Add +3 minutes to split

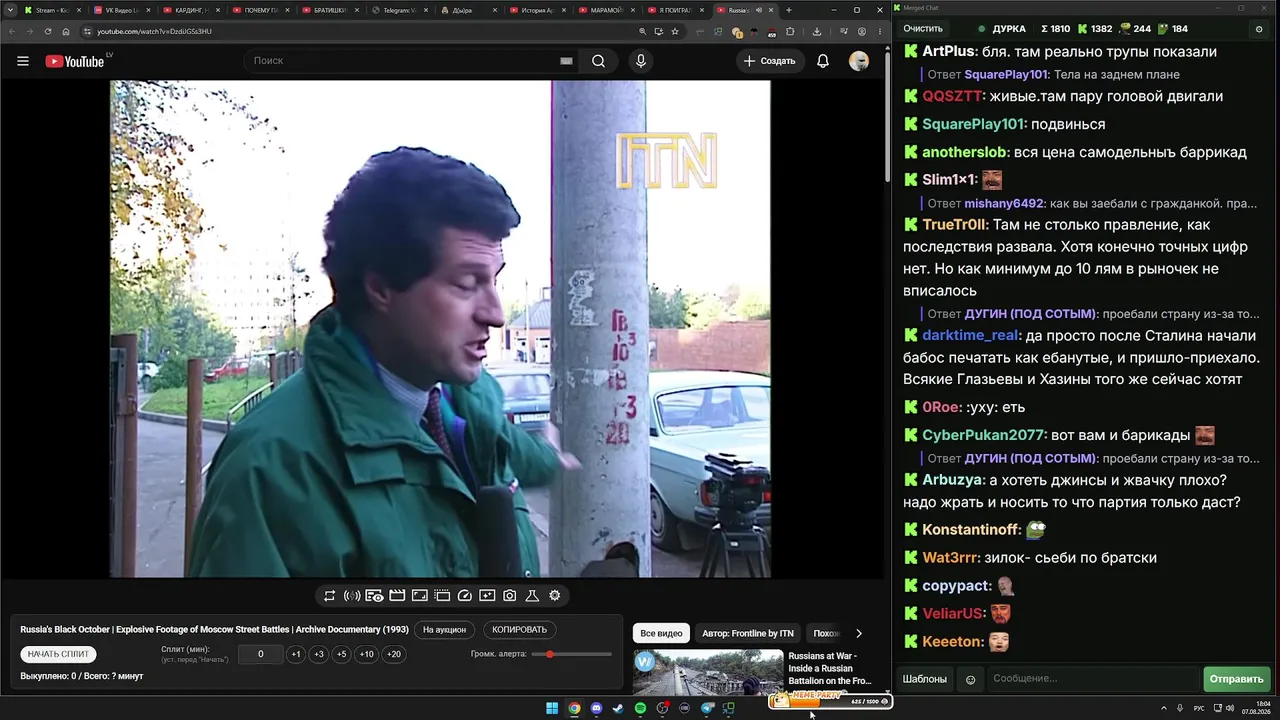(319, 654)
